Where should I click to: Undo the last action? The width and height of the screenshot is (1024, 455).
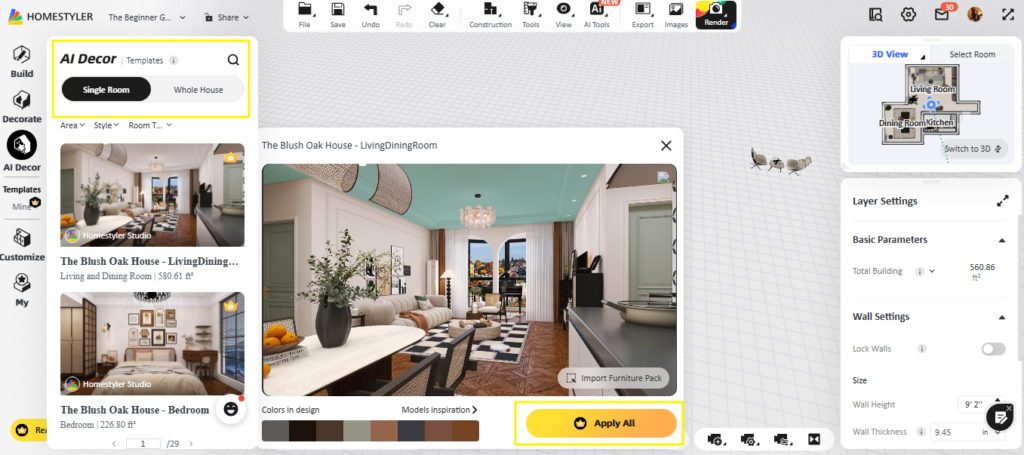click(370, 15)
